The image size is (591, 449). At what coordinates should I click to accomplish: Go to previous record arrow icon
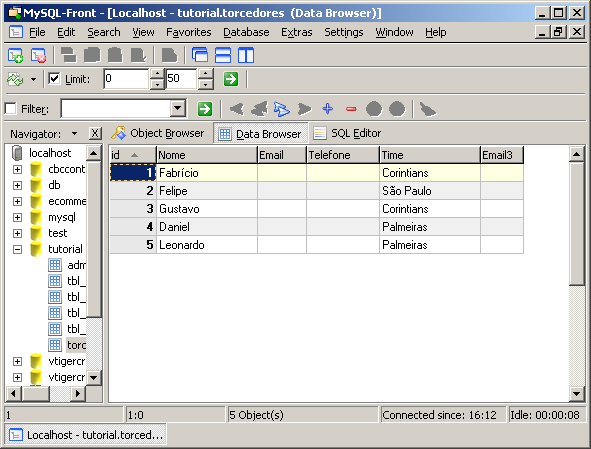click(259, 109)
